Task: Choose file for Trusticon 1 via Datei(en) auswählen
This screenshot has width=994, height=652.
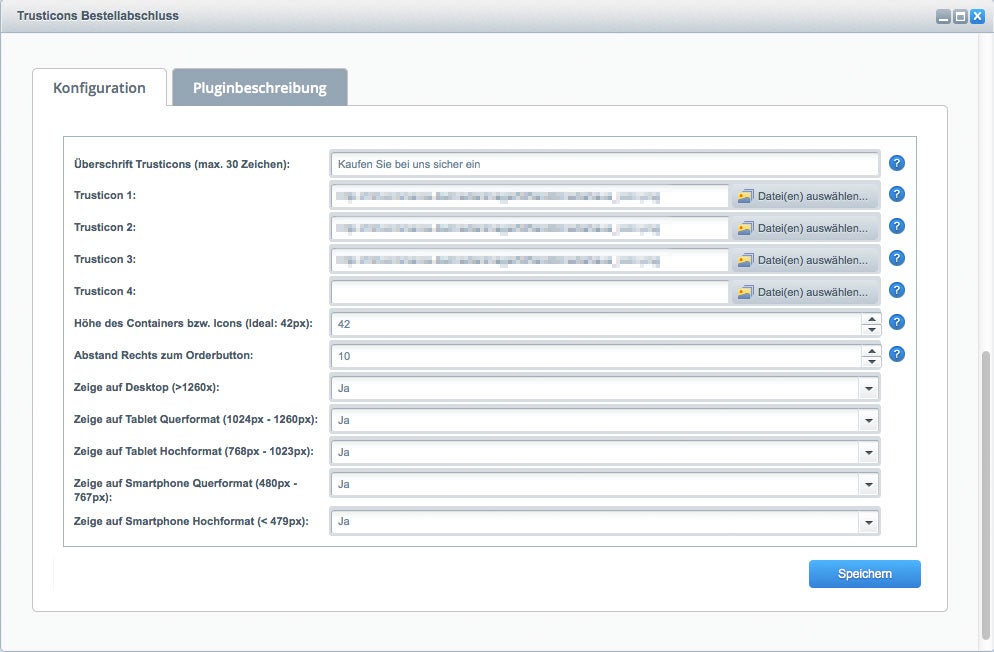Action: tap(805, 196)
